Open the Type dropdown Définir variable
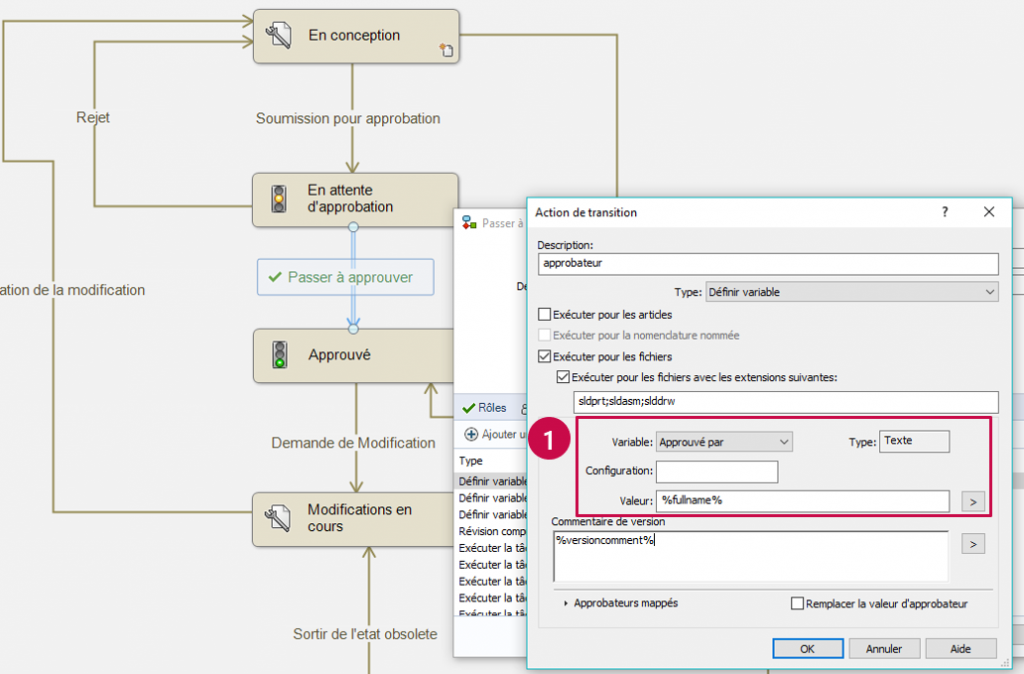Screen dimensions: 1024x674 (x=852, y=292)
